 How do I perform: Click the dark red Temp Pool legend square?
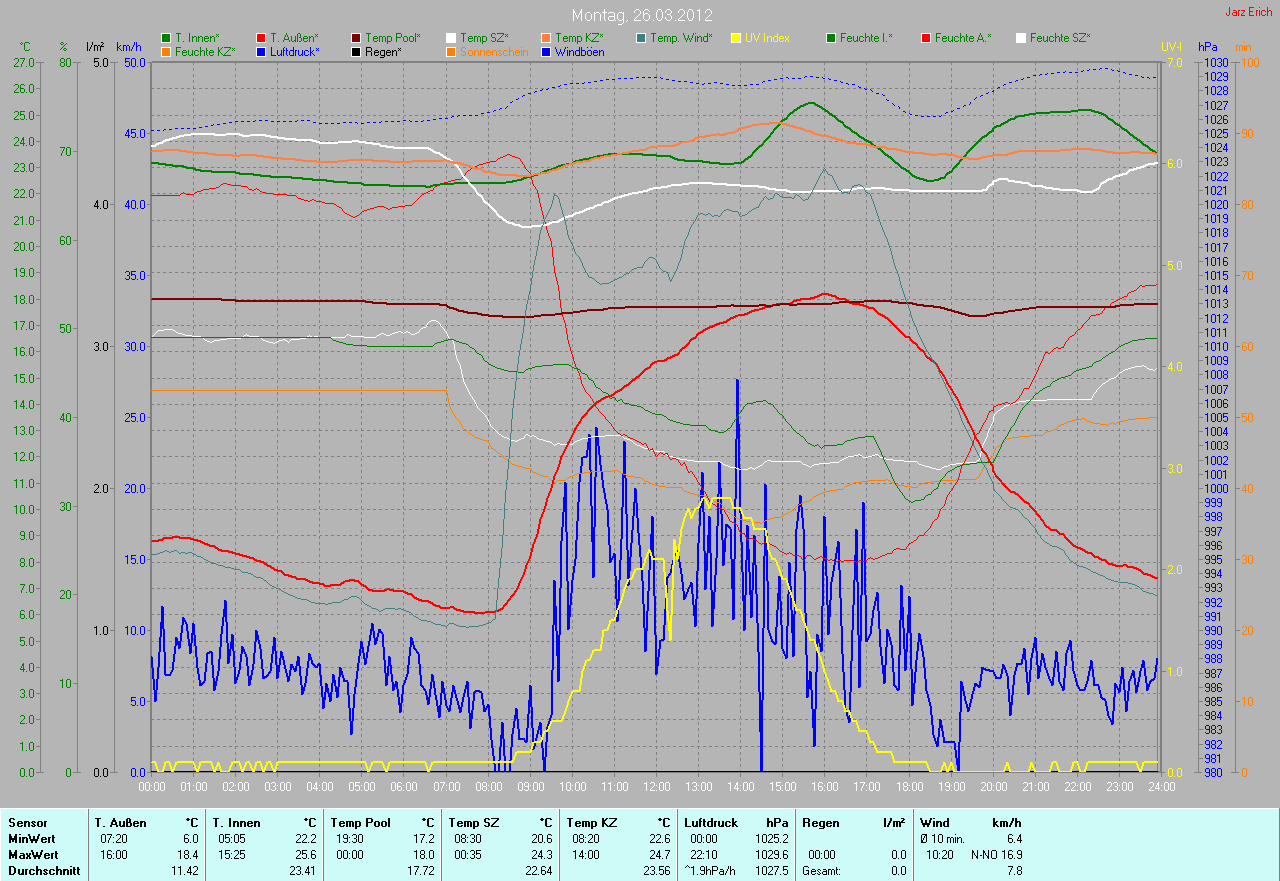coord(356,38)
